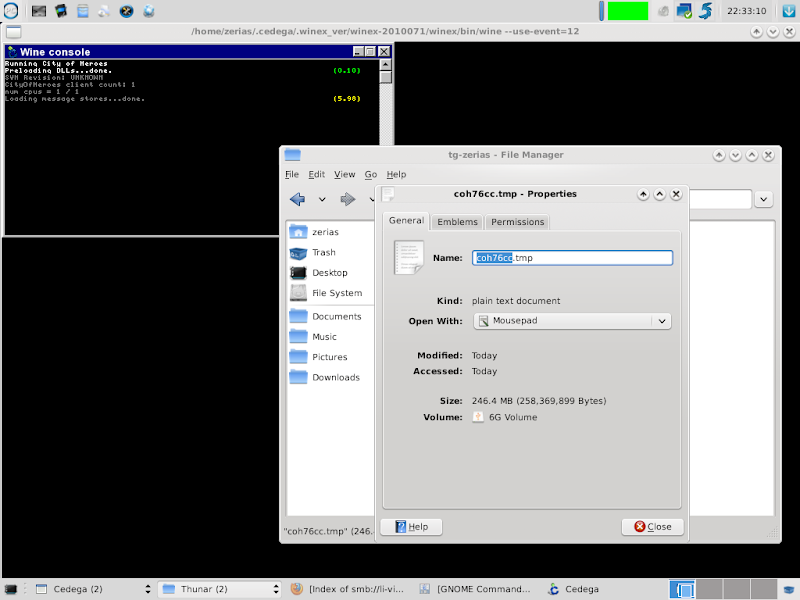The height and width of the screenshot is (600, 800).
Task: Click the back arrow in File Manager
Action: (297, 199)
